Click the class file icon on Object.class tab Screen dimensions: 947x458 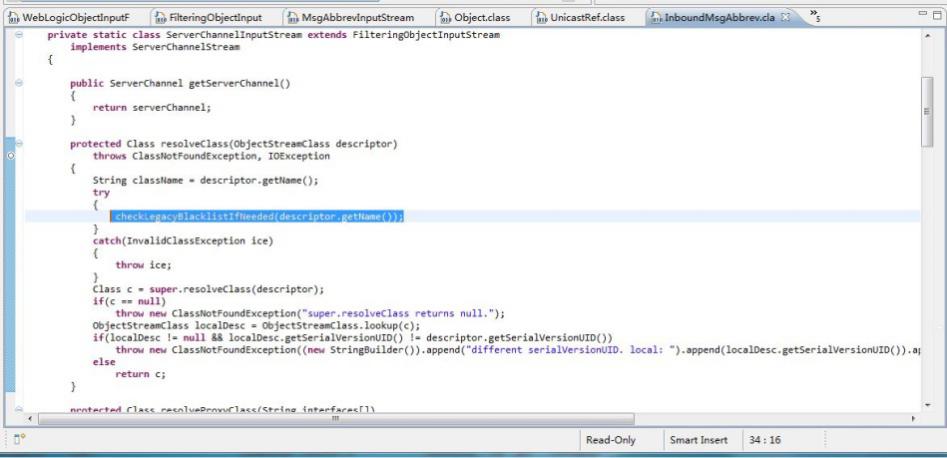443,17
